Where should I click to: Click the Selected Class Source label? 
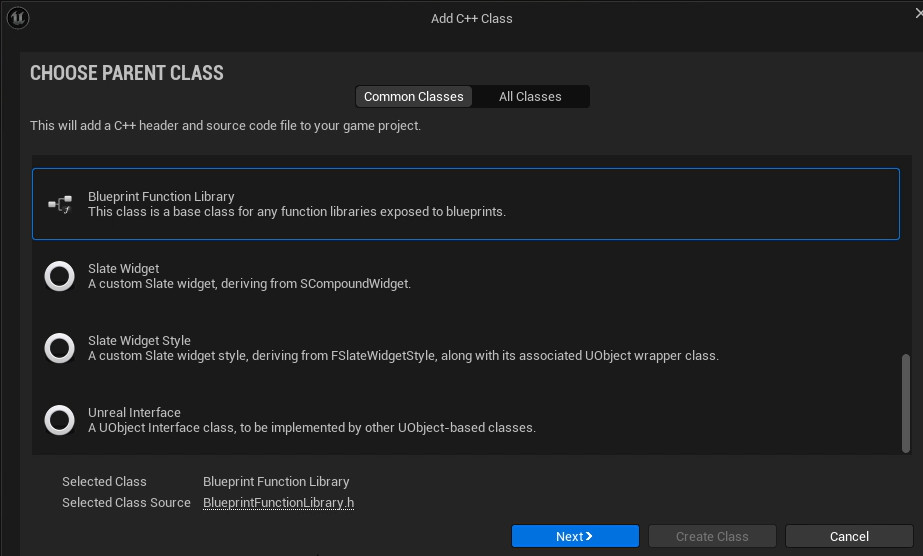126,502
